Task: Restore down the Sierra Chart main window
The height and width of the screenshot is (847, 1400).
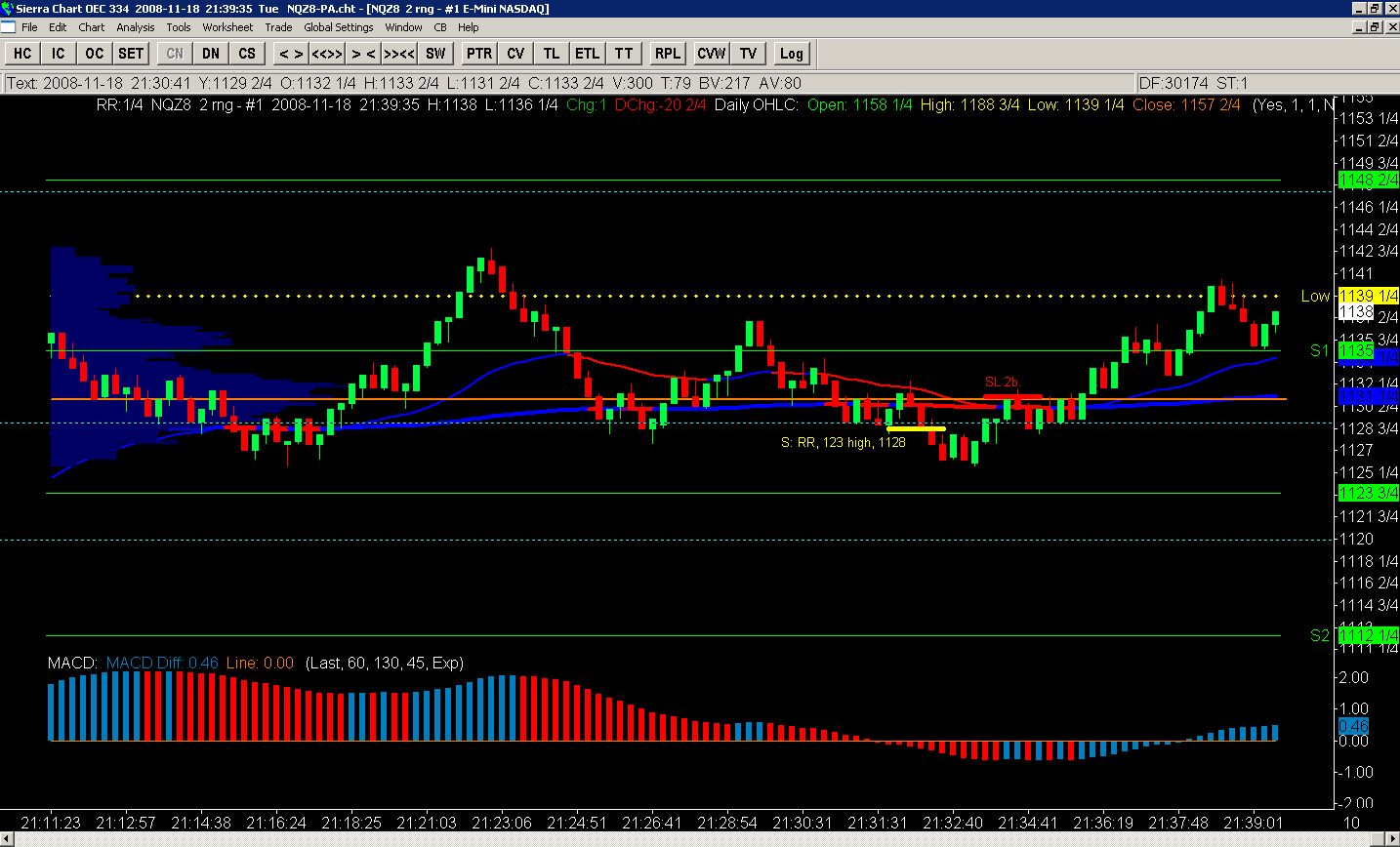Action: point(1374,9)
